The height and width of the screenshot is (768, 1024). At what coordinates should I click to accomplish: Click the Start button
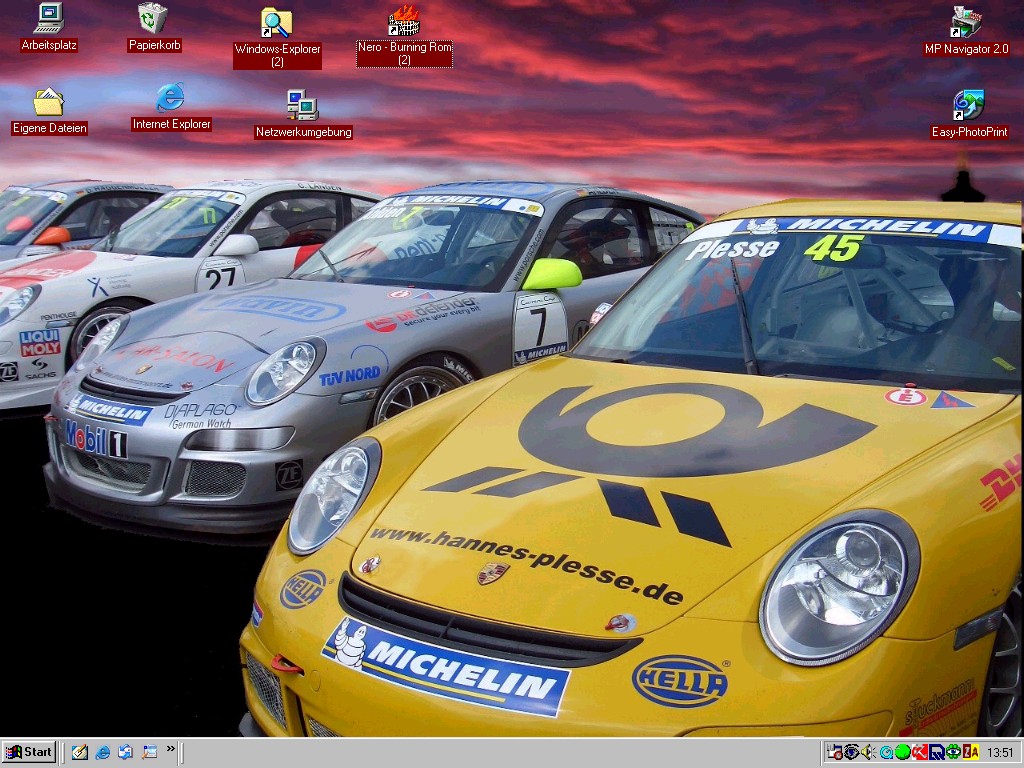click(x=29, y=752)
